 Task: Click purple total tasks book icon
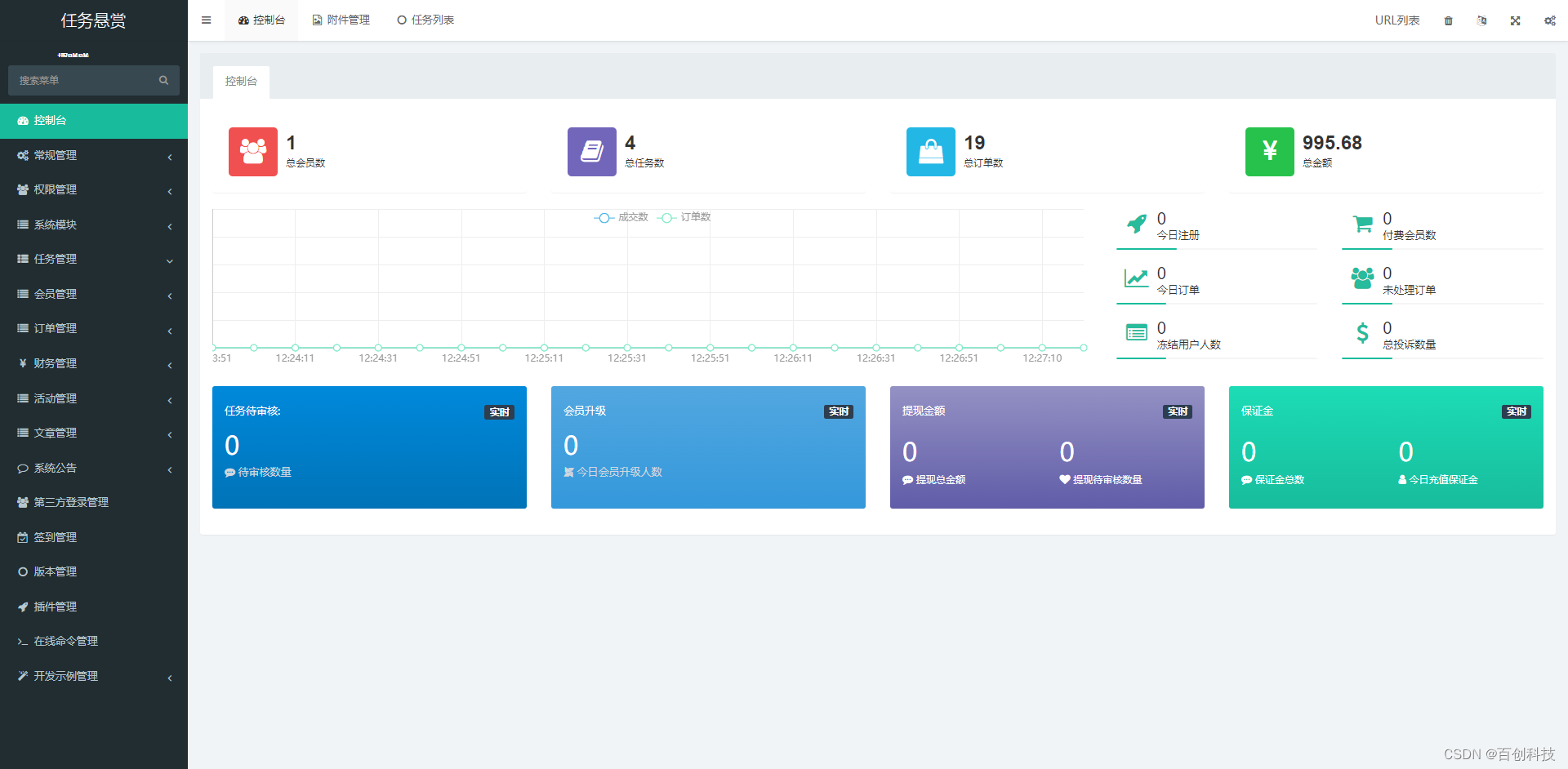pyautogui.click(x=592, y=152)
